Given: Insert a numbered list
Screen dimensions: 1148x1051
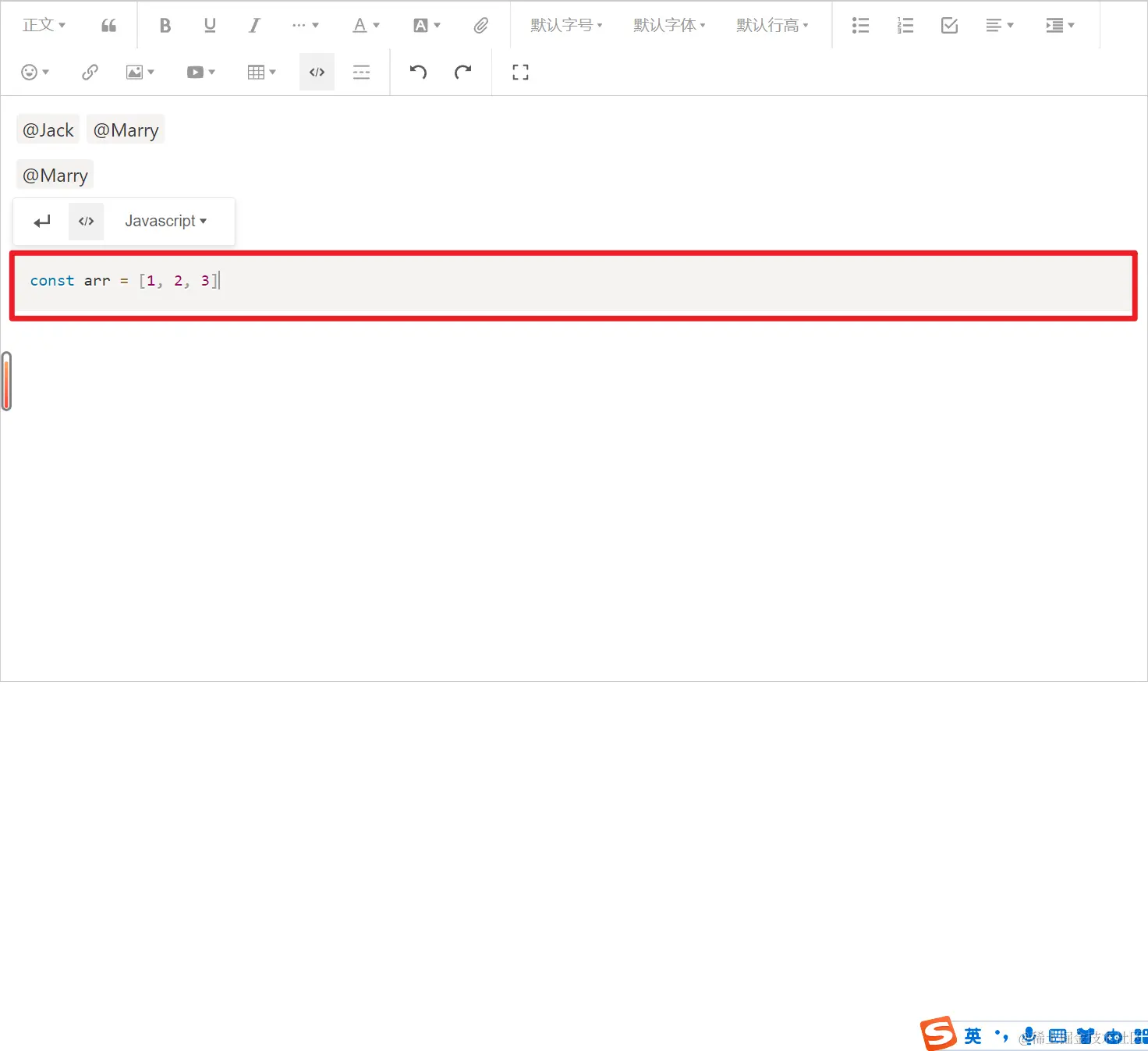Looking at the screenshot, I should point(905,25).
